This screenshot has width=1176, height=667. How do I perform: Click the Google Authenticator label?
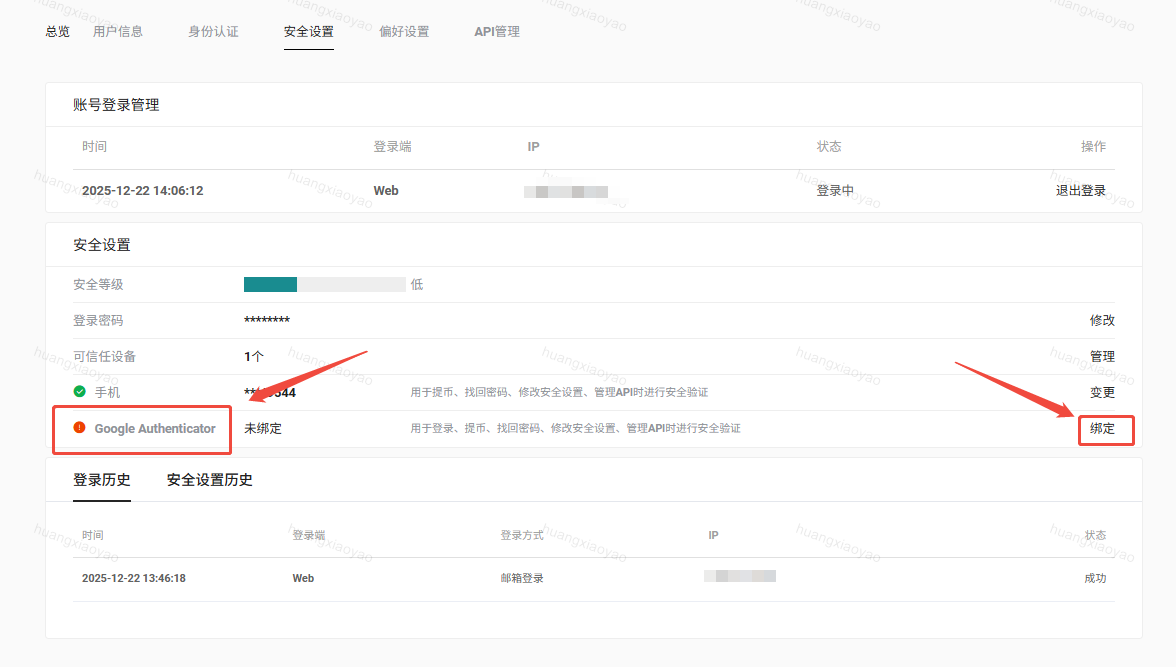click(155, 428)
